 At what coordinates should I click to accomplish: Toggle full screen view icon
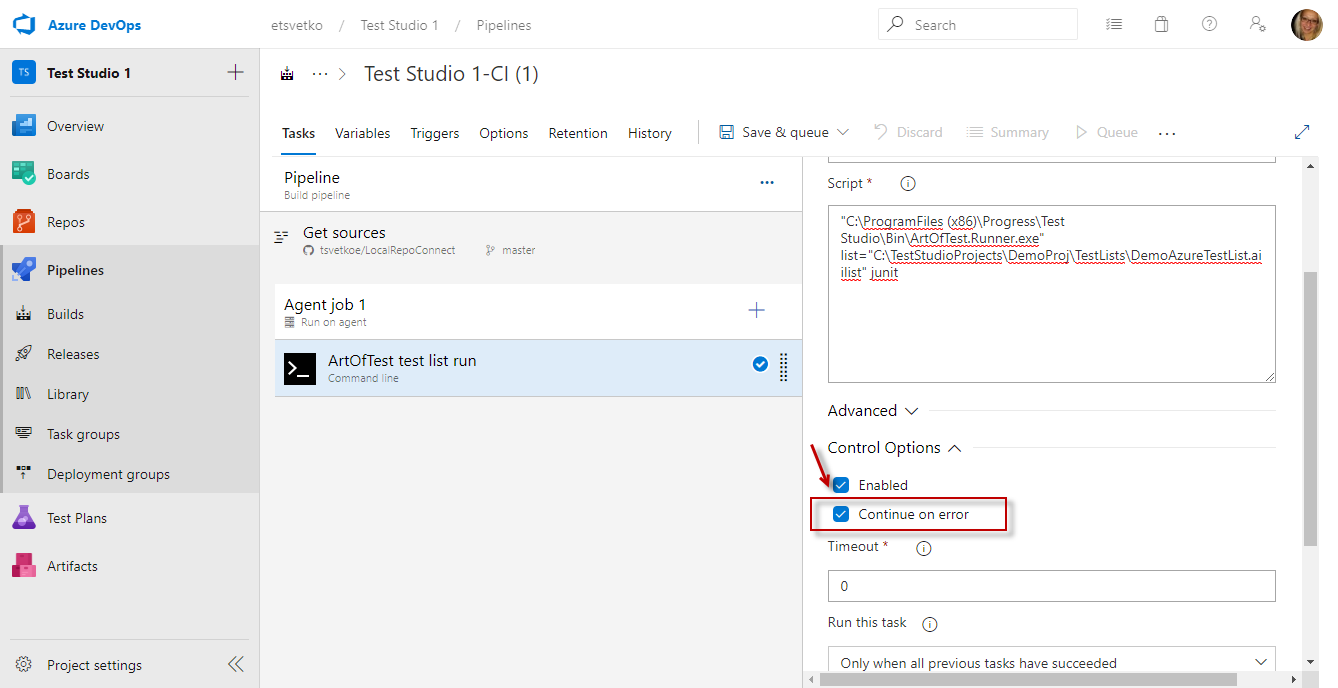[x=1302, y=132]
